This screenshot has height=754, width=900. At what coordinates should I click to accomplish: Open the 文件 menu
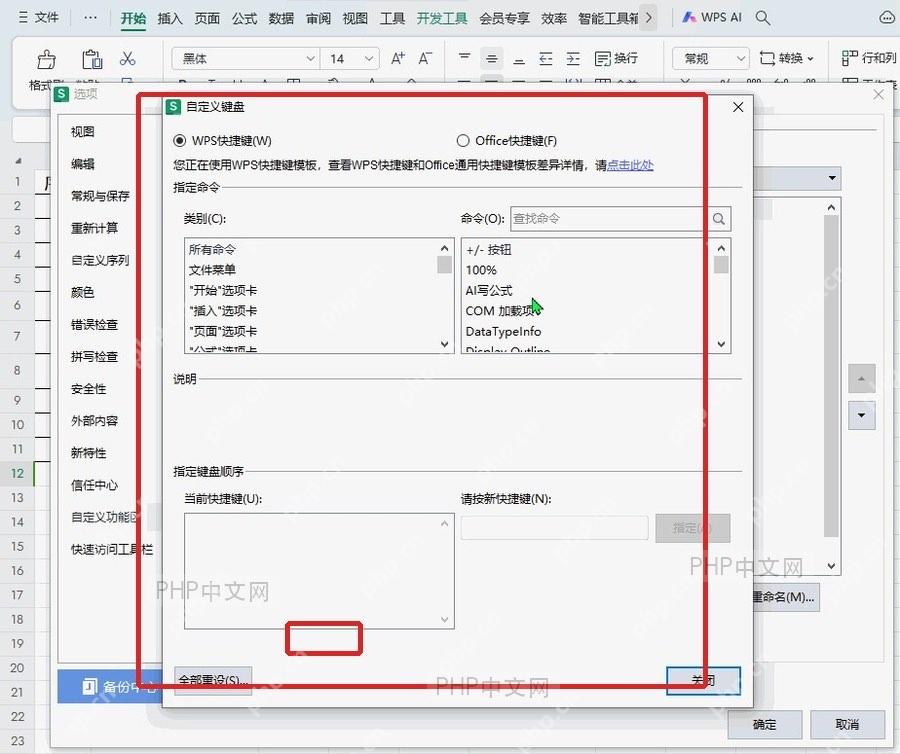pyautogui.click(x=39, y=18)
